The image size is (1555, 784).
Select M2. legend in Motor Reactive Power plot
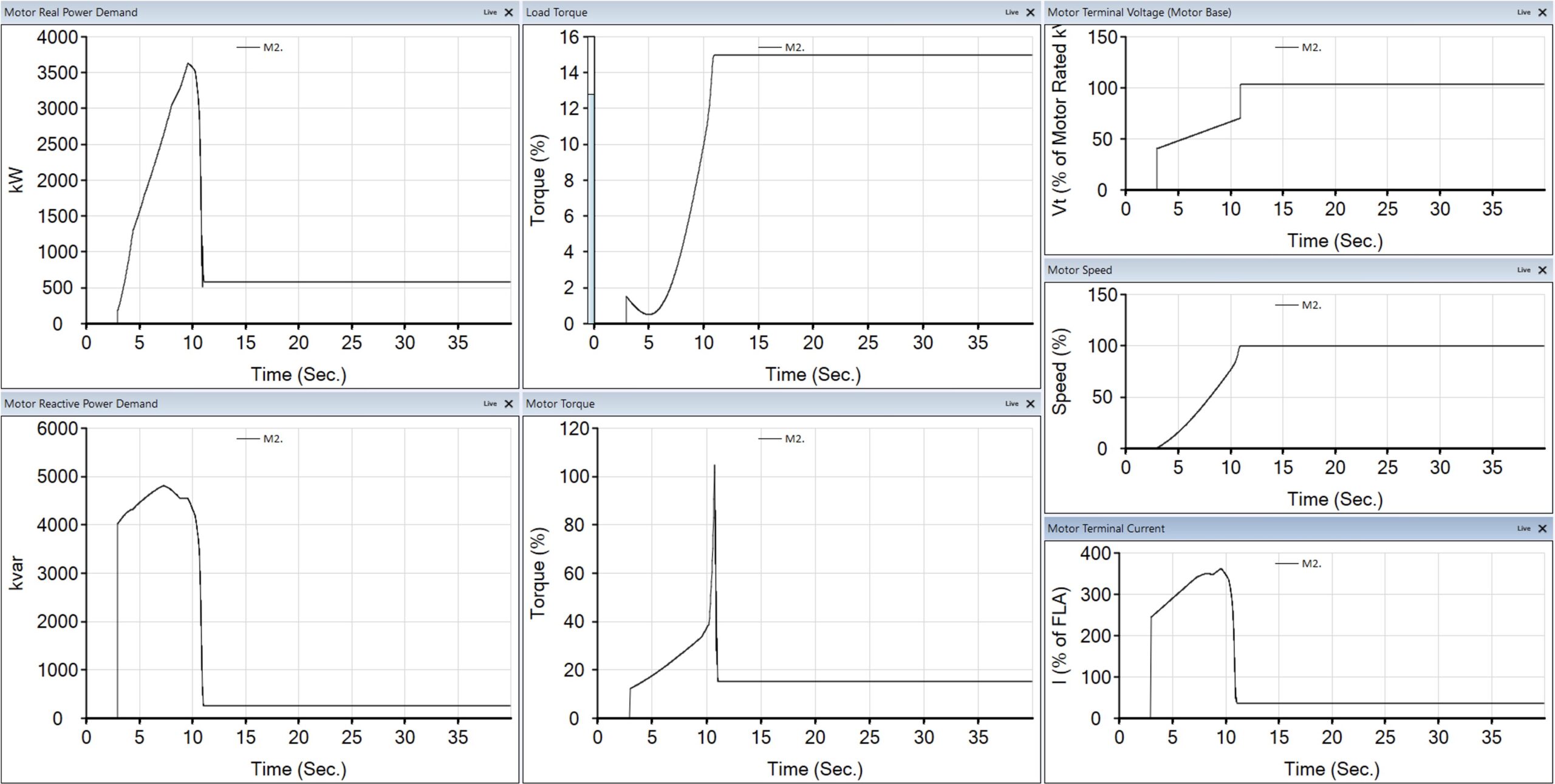click(260, 439)
